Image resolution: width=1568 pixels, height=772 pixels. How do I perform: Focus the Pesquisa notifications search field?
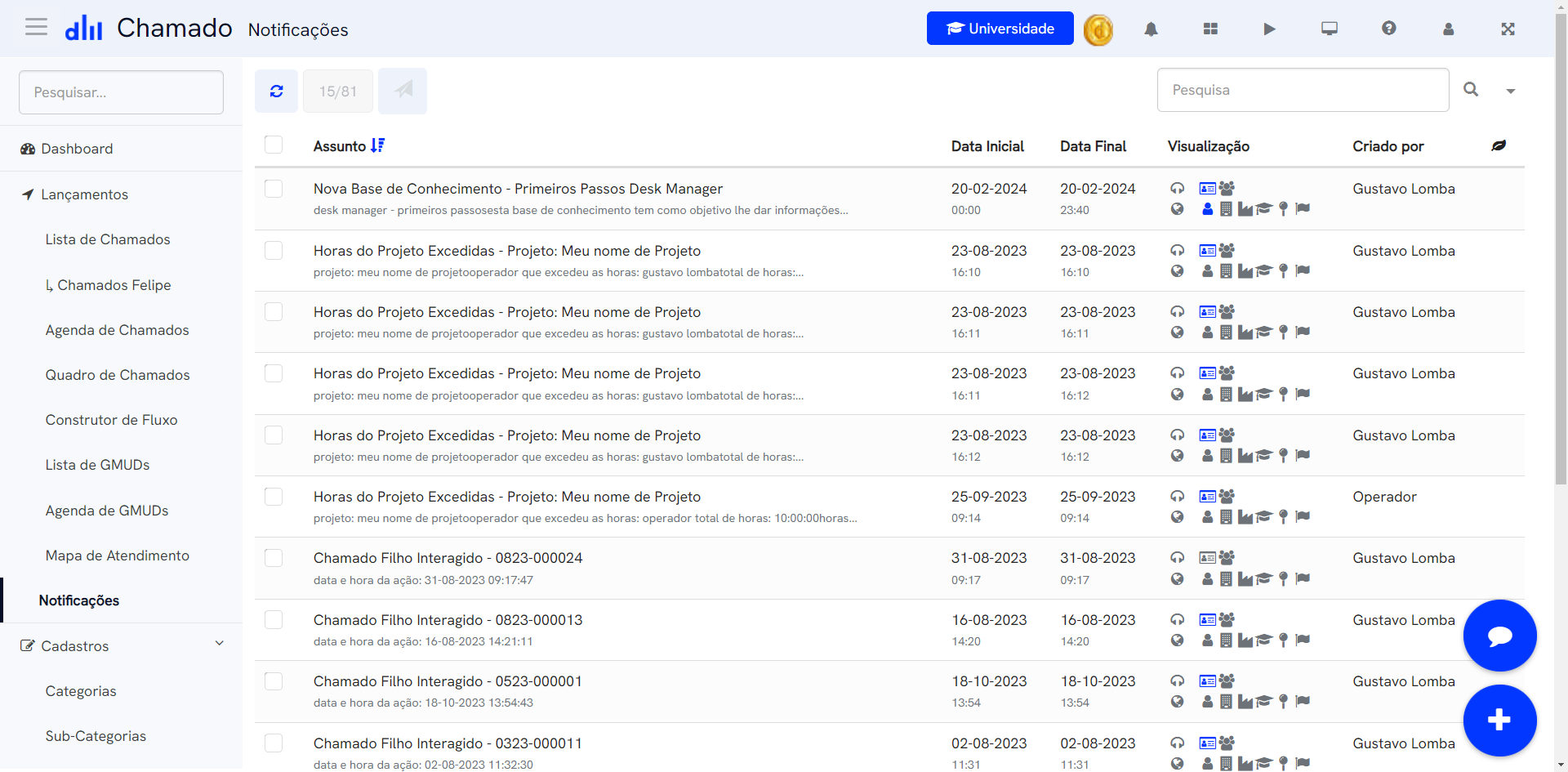(1303, 90)
